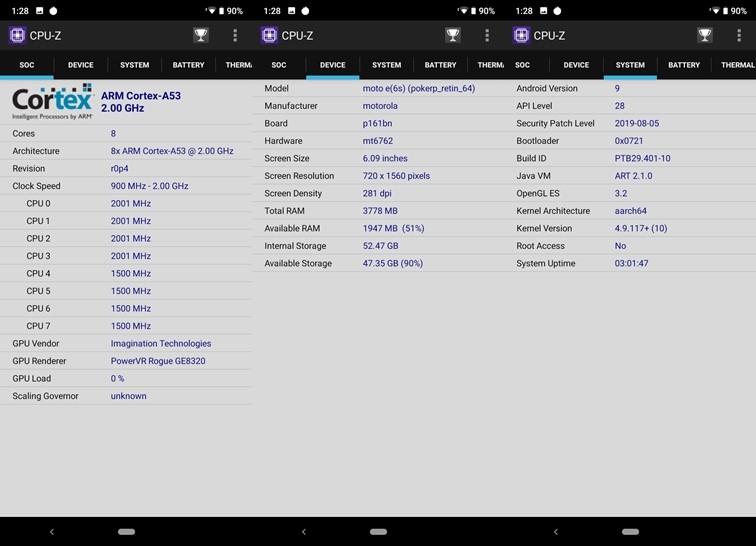This screenshot has width=756, height=546.
Task: Tap home pill in middle screen navigation bar
Action: pos(378,532)
